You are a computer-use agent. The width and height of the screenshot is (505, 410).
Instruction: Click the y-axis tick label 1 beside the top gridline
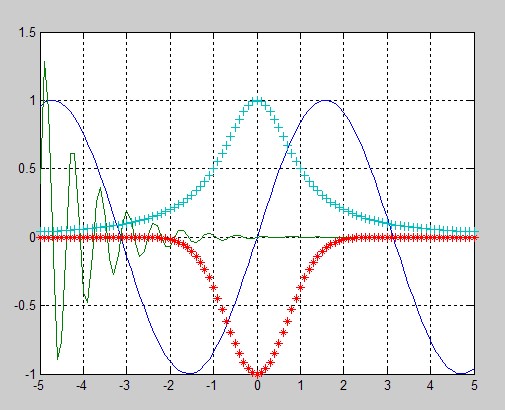click(x=32, y=100)
